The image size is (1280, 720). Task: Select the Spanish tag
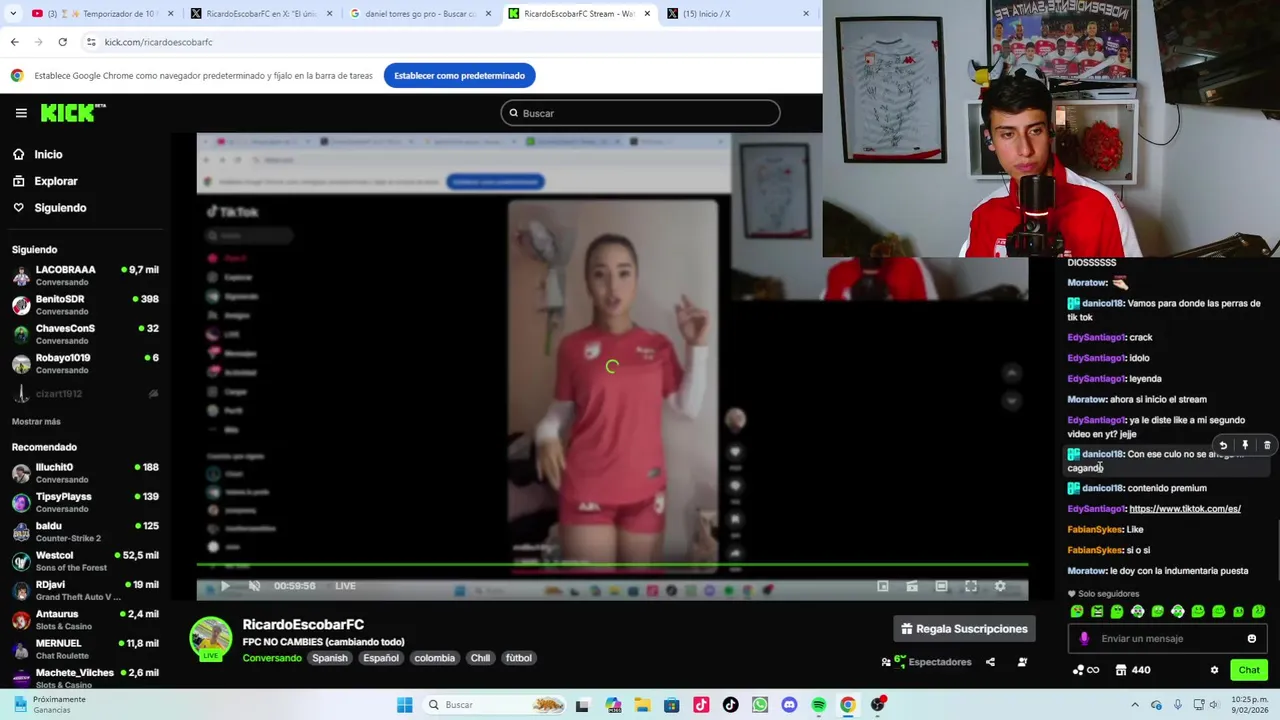329,658
